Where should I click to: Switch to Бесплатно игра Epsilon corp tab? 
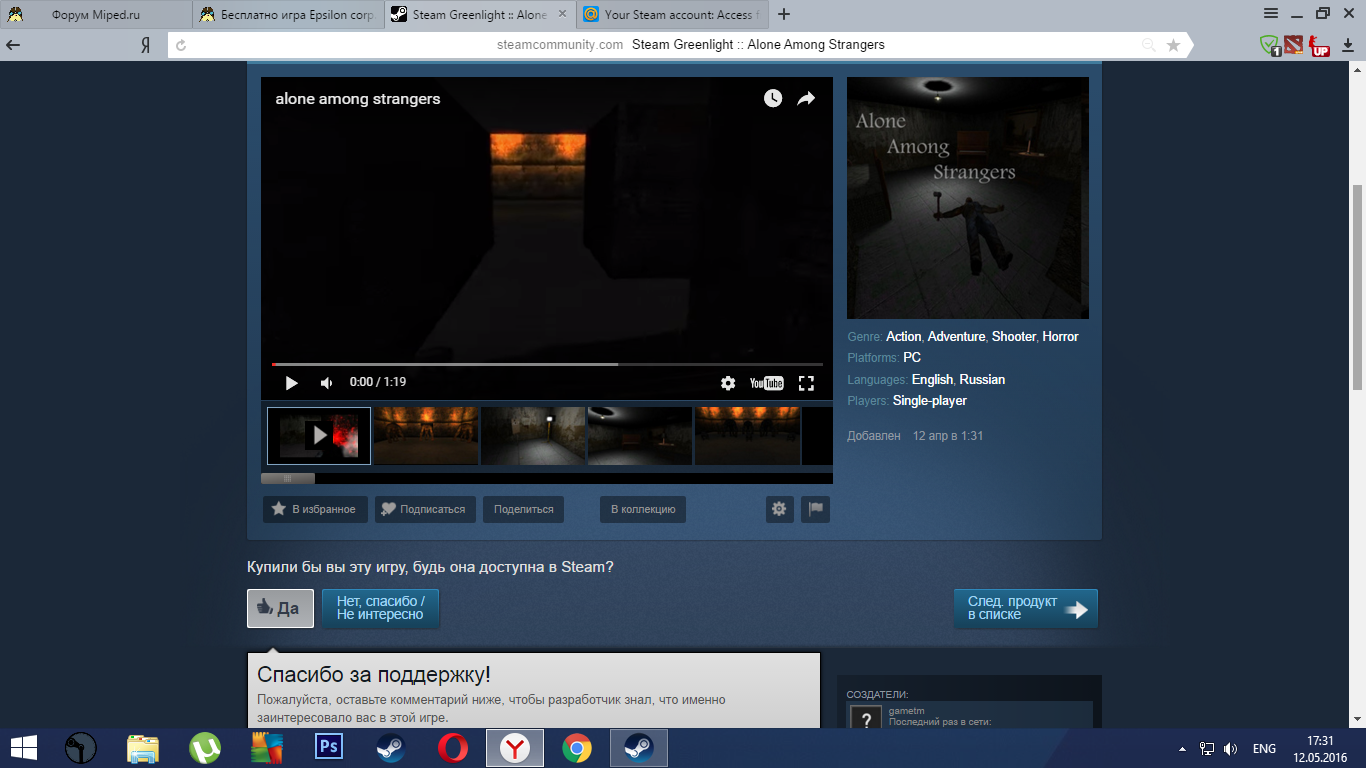point(287,15)
